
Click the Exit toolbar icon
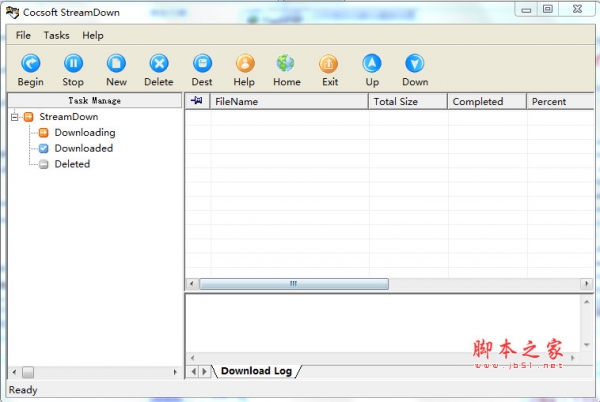click(329, 64)
